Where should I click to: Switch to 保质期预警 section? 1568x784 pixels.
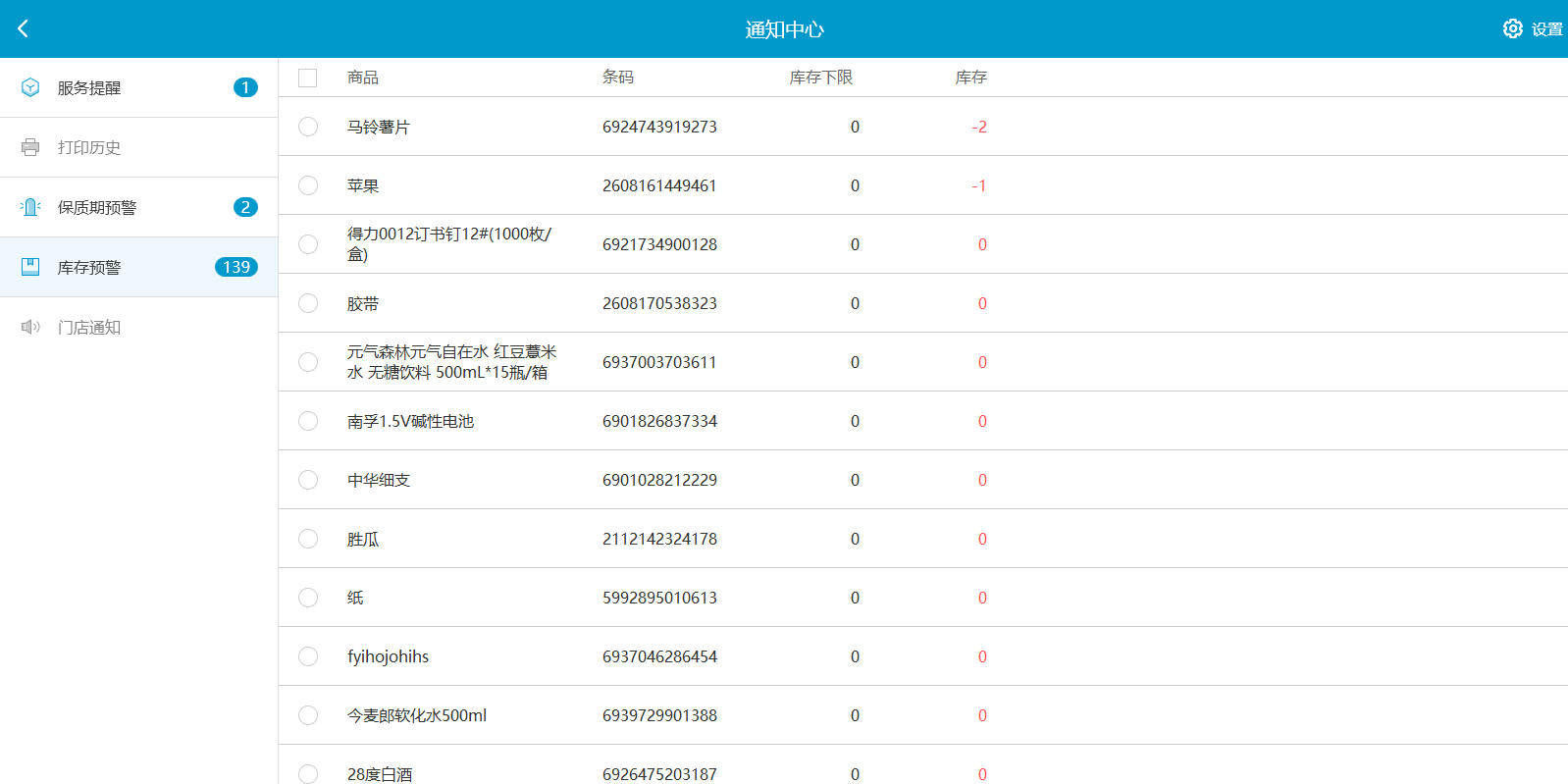138,207
